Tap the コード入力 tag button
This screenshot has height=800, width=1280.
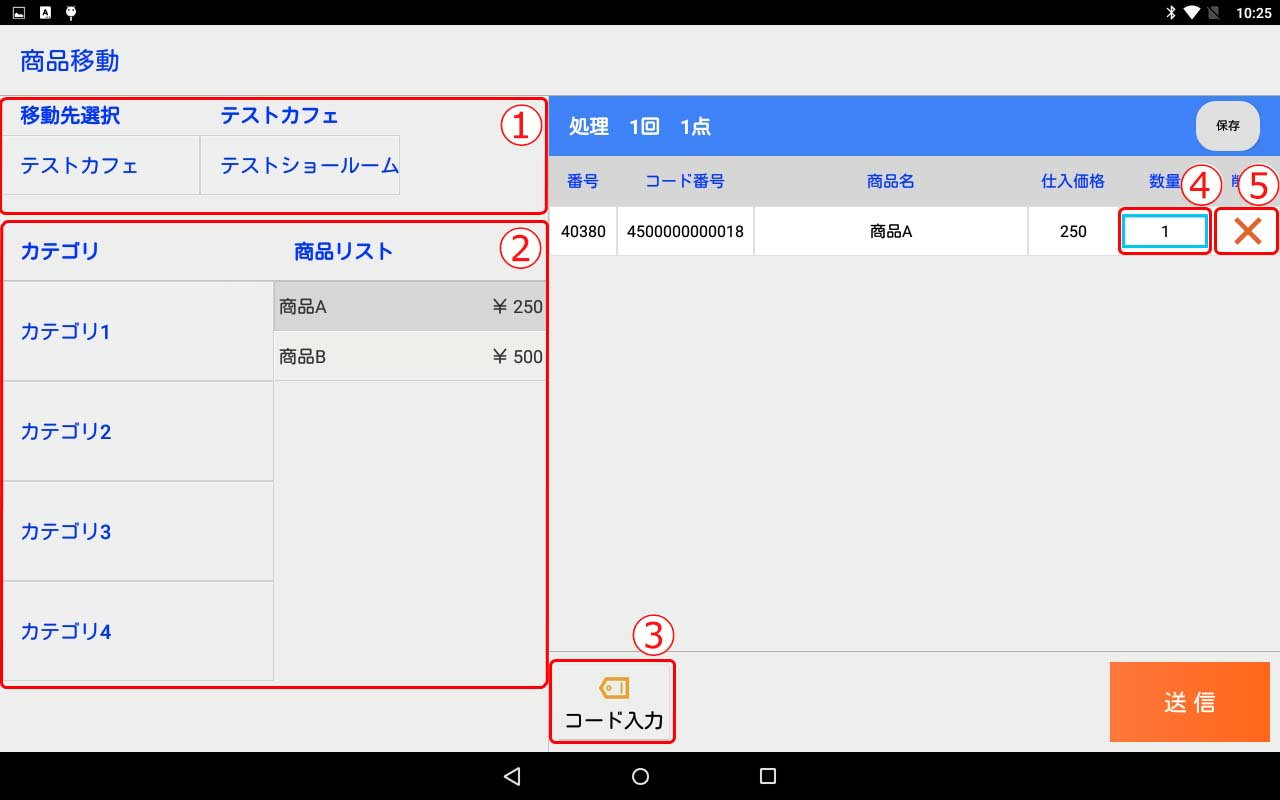[x=613, y=702]
